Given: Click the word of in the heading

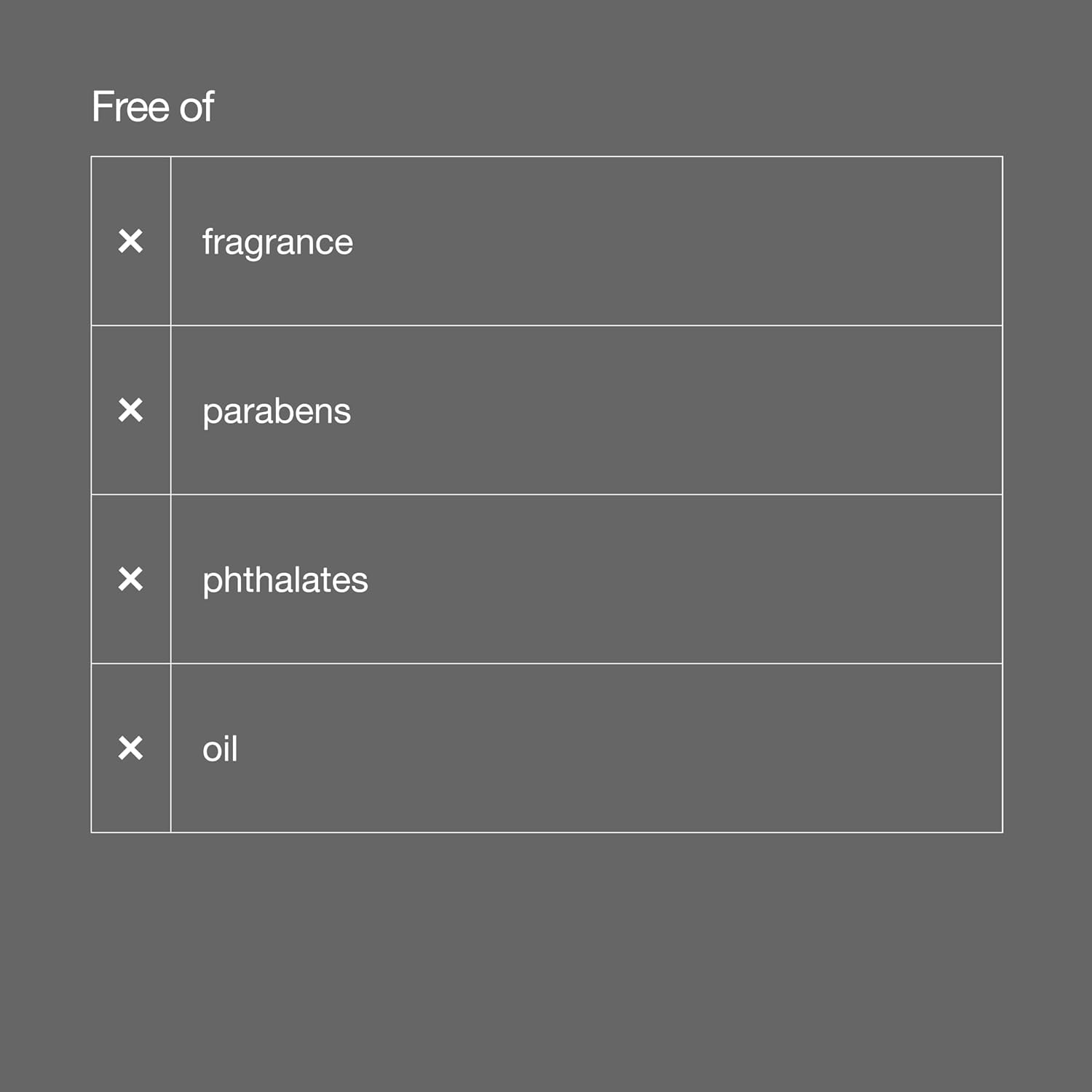Looking at the screenshot, I should (197, 107).
